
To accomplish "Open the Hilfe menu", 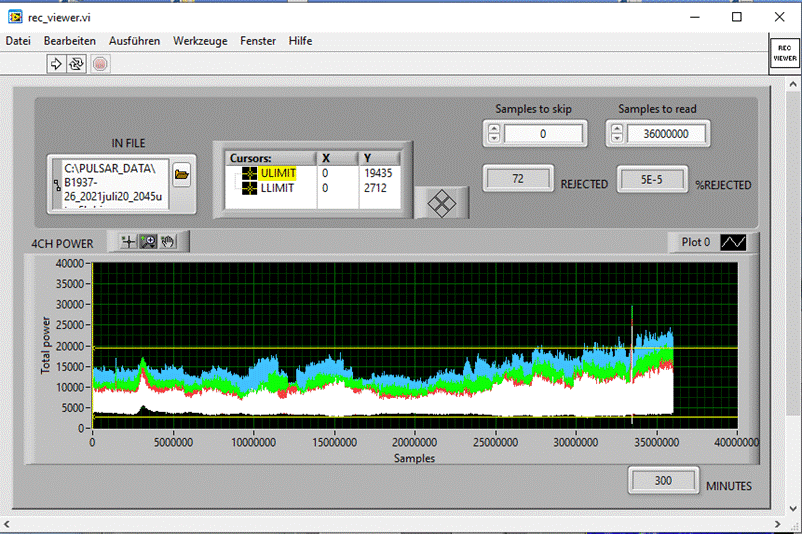I will (300, 41).
